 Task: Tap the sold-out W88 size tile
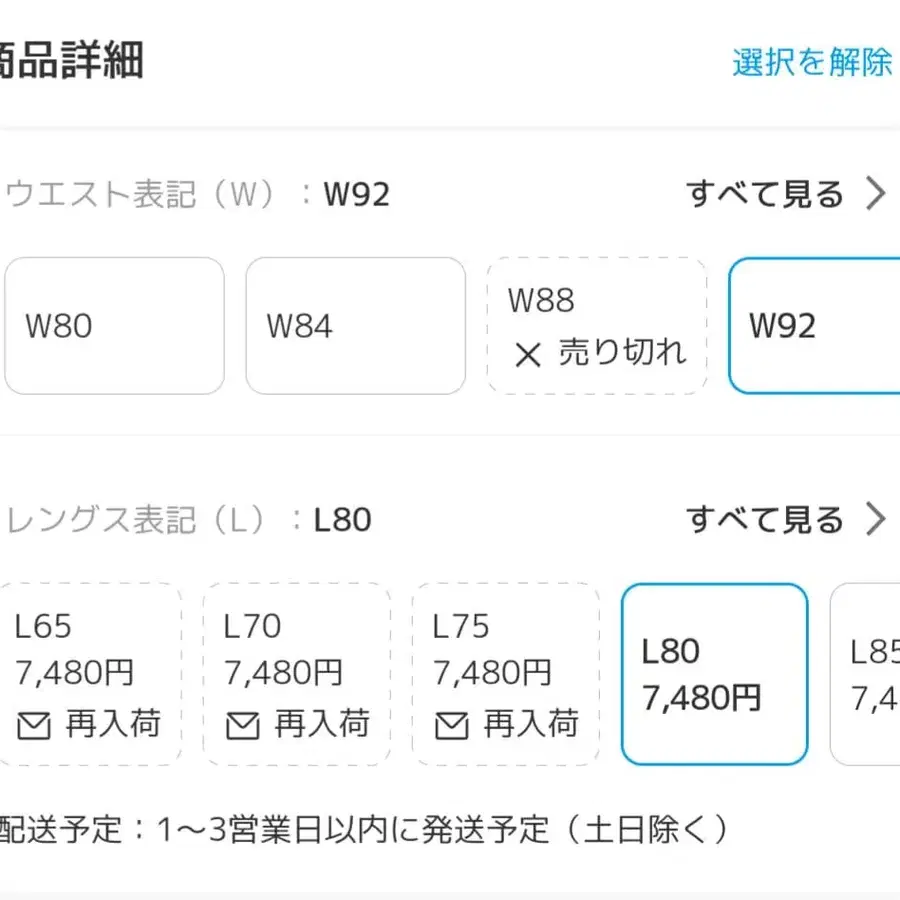click(x=597, y=326)
